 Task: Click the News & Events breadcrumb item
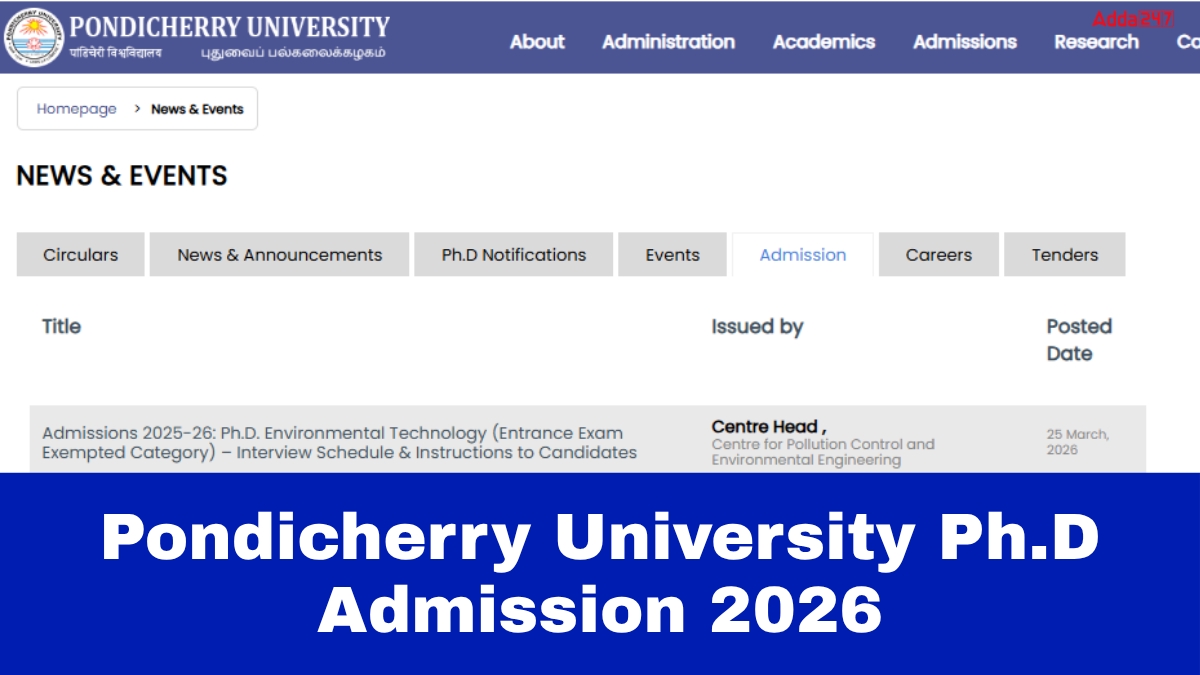click(x=197, y=109)
